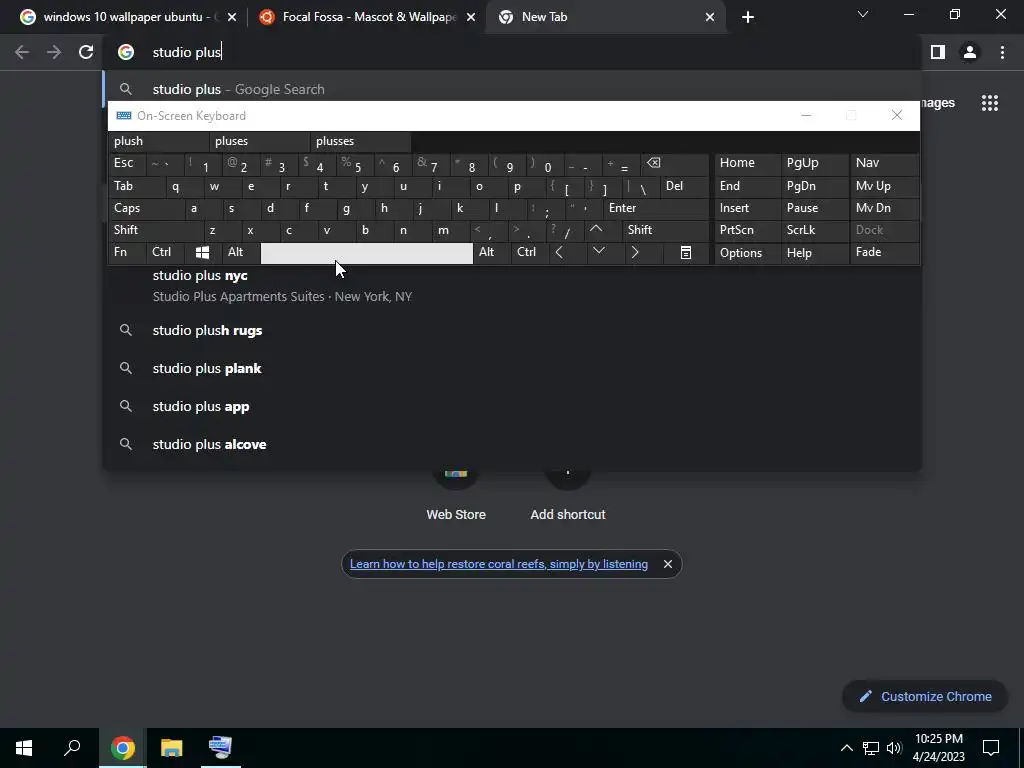This screenshot has width=1024, height=768.
Task: Select the 'studio plush rugs' suggestion
Action: (511, 330)
